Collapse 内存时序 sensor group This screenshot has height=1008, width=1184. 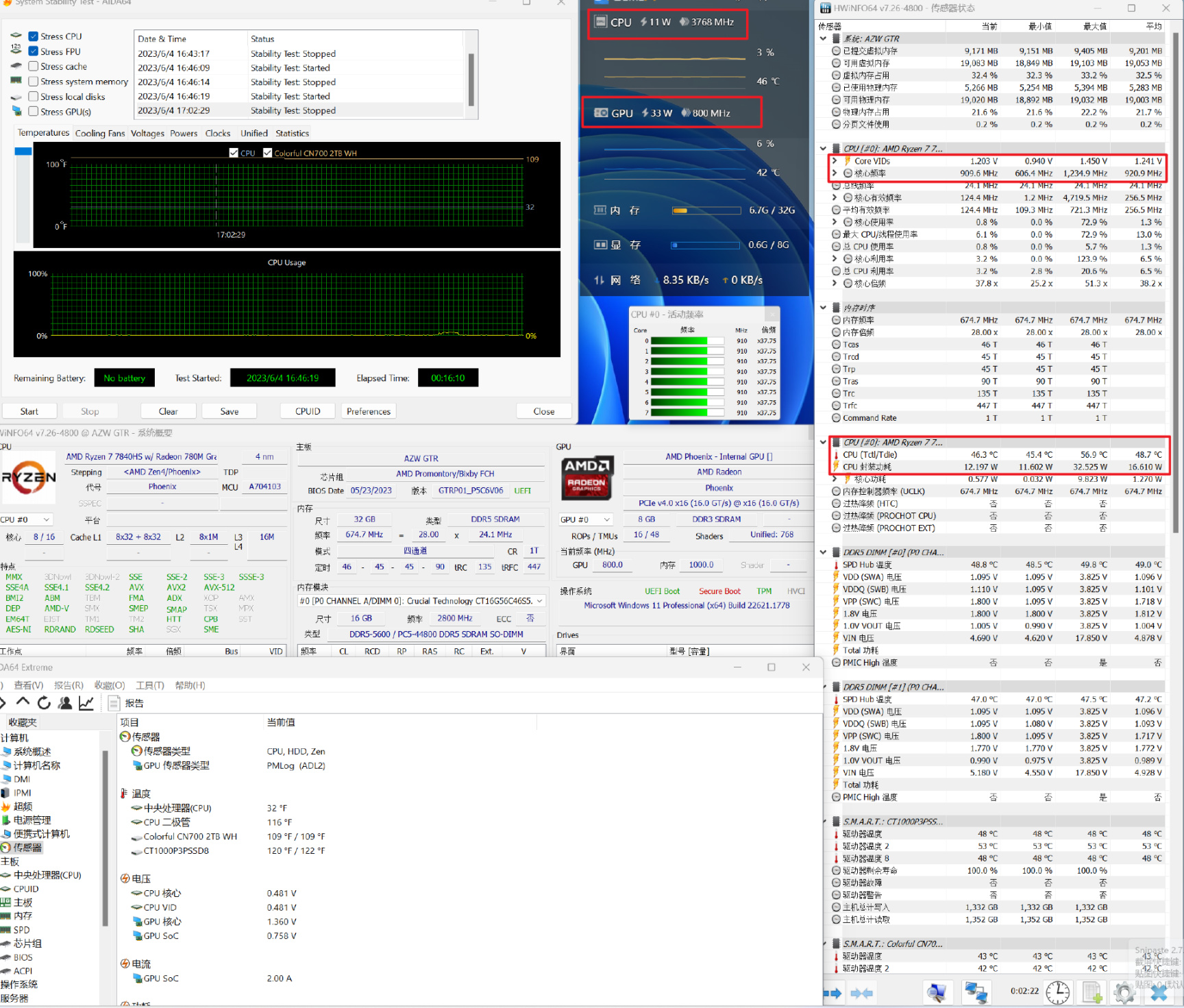coord(824,308)
